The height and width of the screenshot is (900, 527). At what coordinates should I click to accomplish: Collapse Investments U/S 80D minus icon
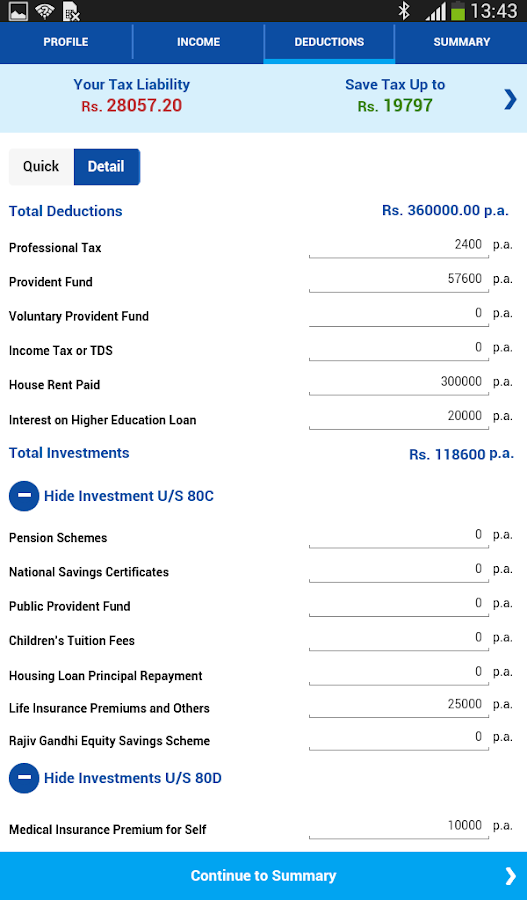tap(24, 778)
